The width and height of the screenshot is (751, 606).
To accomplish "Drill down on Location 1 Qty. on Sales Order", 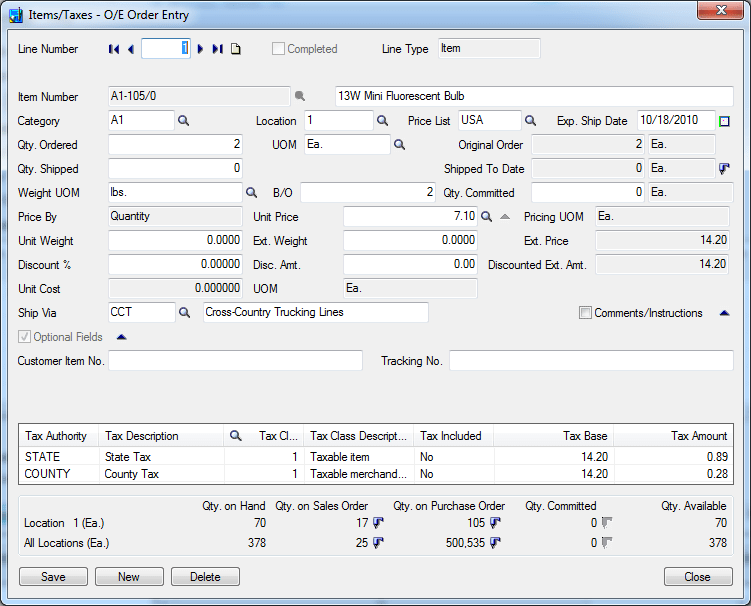I will click(378, 523).
